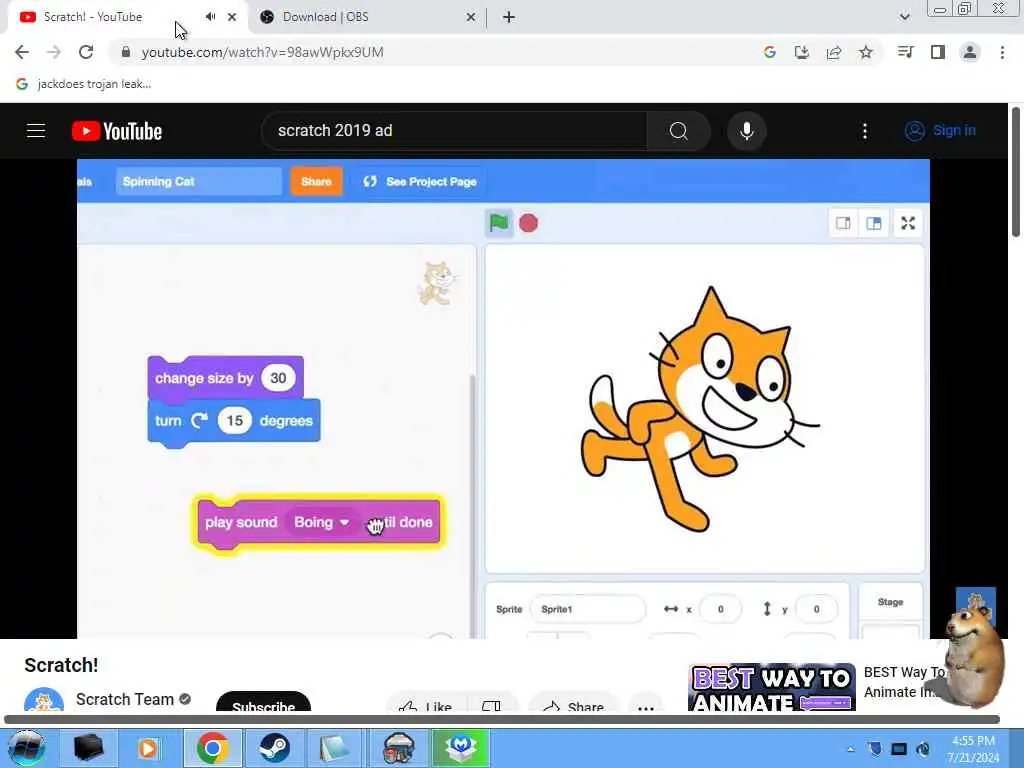Screen dimensions: 1024x768
Task: Reload the page with the refresh icon
Action: [86, 52]
